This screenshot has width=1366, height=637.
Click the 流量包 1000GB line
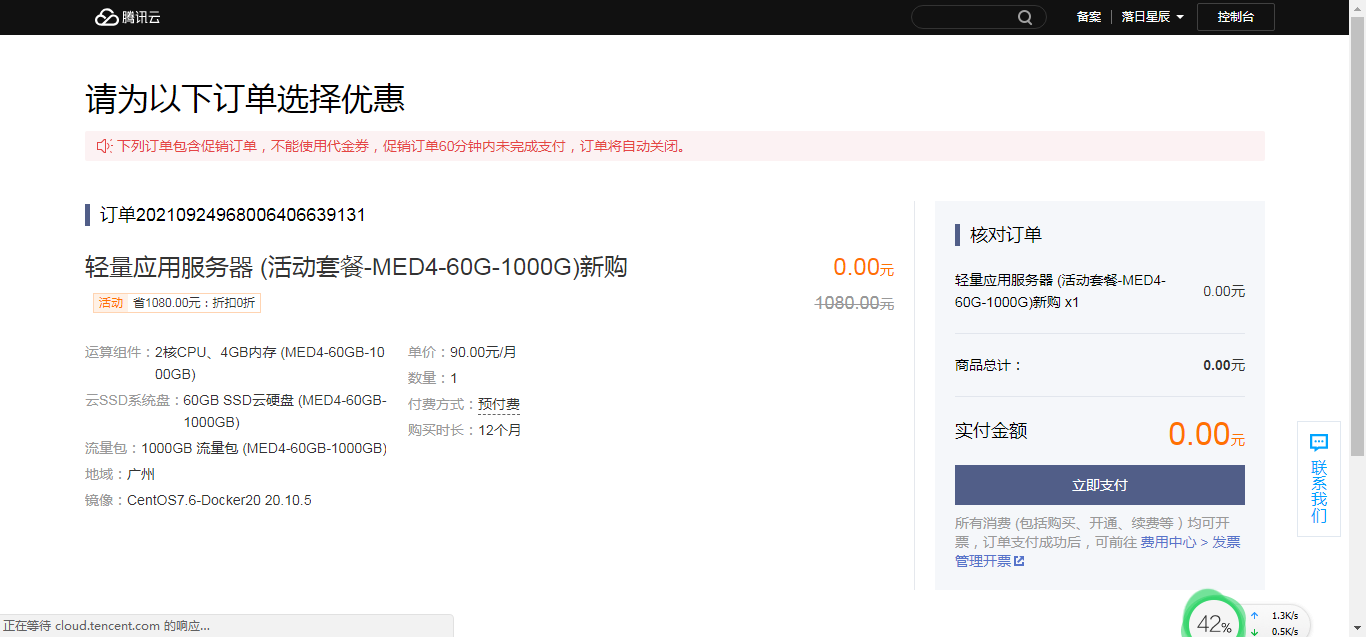click(236, 448)
